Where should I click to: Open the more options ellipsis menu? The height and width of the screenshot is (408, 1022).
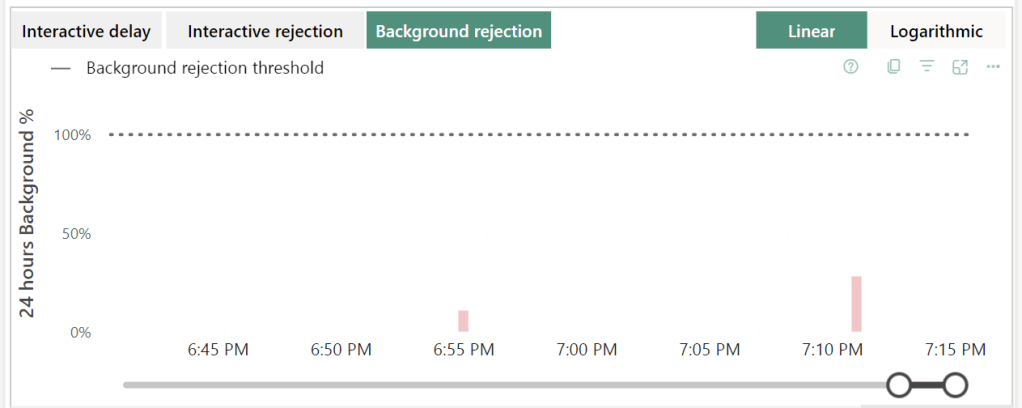(993, 67)
